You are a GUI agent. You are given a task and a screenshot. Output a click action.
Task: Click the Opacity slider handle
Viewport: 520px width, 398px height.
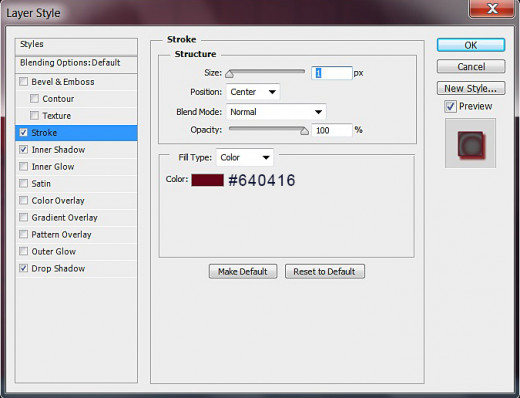[304, 131]
